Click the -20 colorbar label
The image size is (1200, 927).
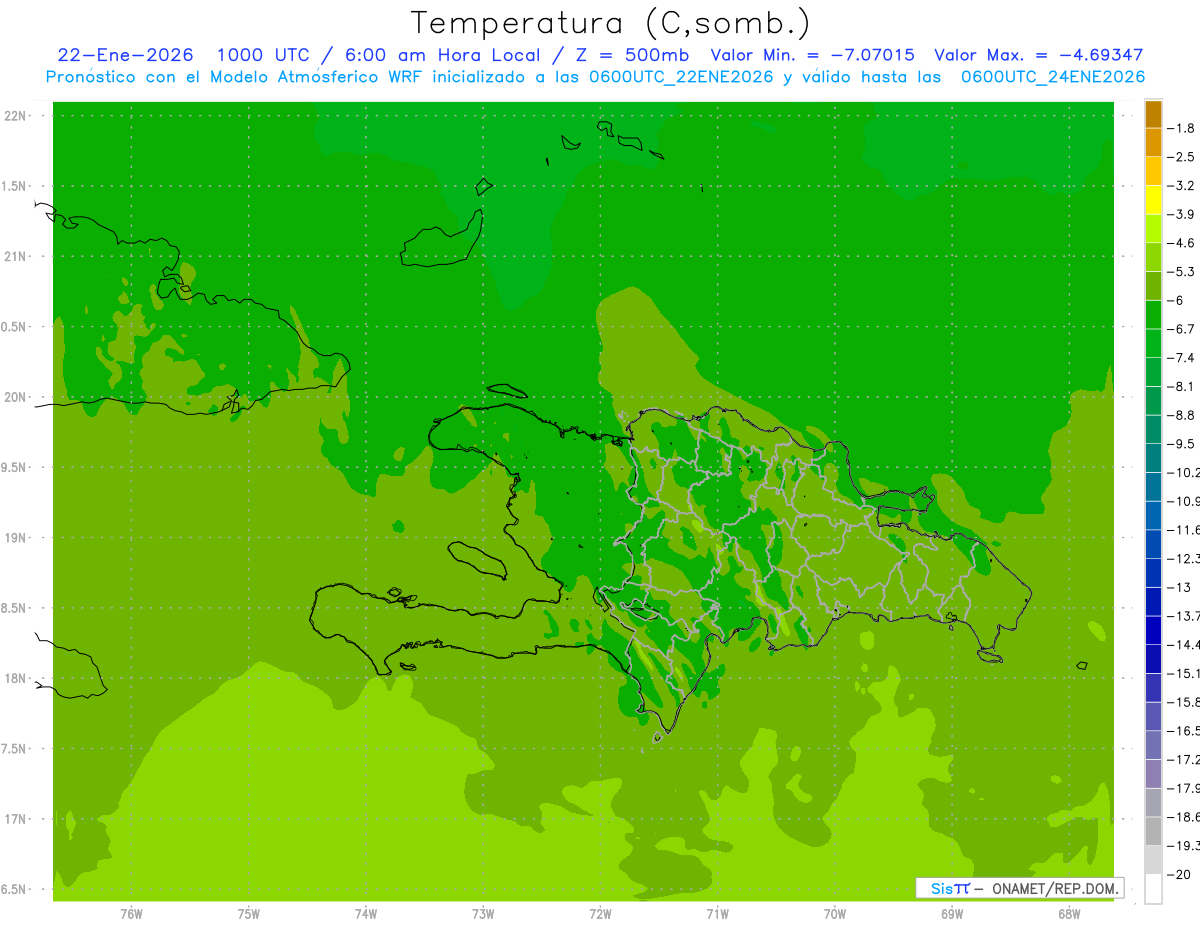click(x=1181, y=874)
